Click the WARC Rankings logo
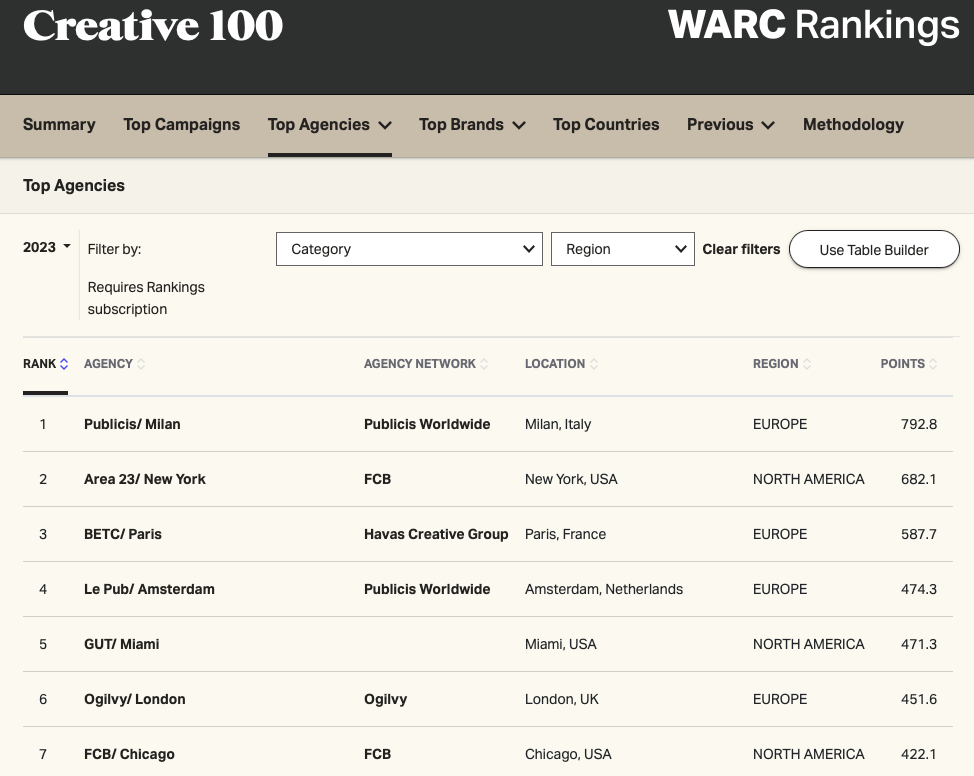Image resolution: width=974 pixels, height=776 pixels. coord(814,25)
